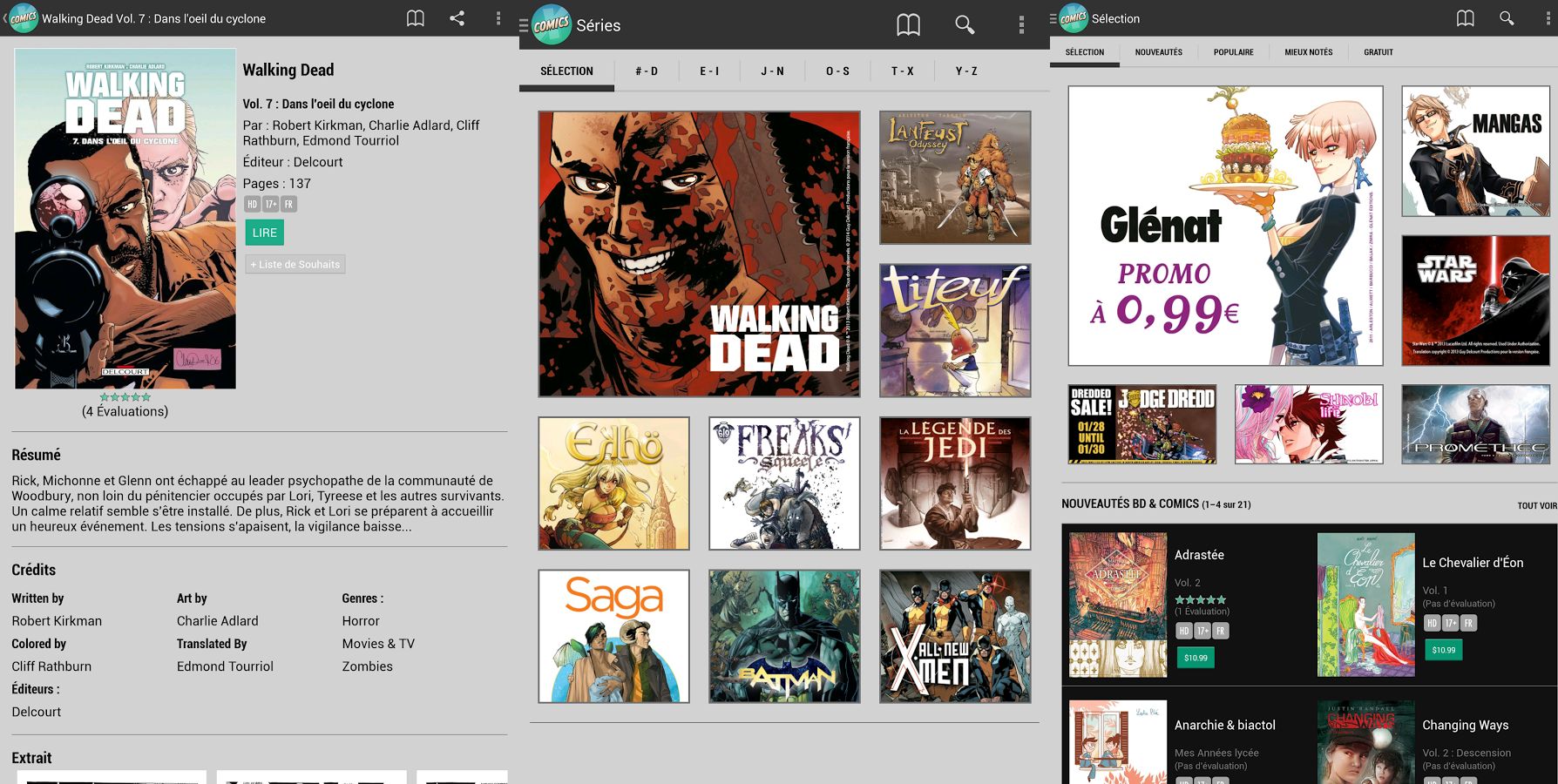Open Glénat promo 0,99€ banner
This screenshot has width=1558, height=784.
1225,226
